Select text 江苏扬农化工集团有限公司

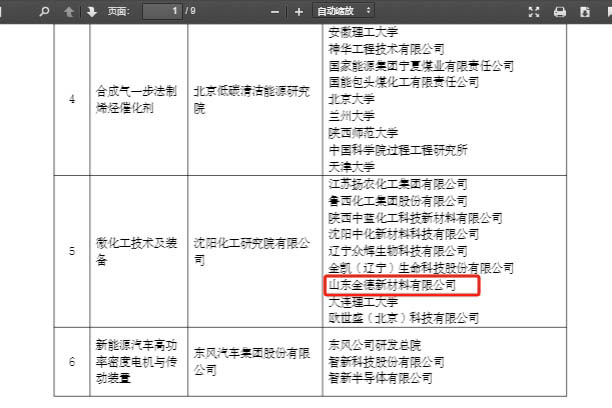[x=398, y=184]
